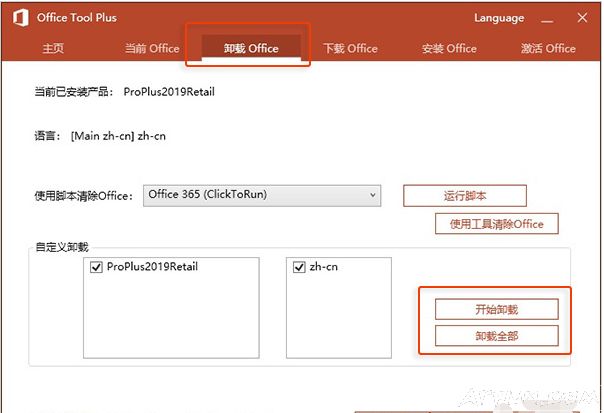The image size is (604, 413).
Task: Open the 安装 Office tab
Action: pos(449,48)
